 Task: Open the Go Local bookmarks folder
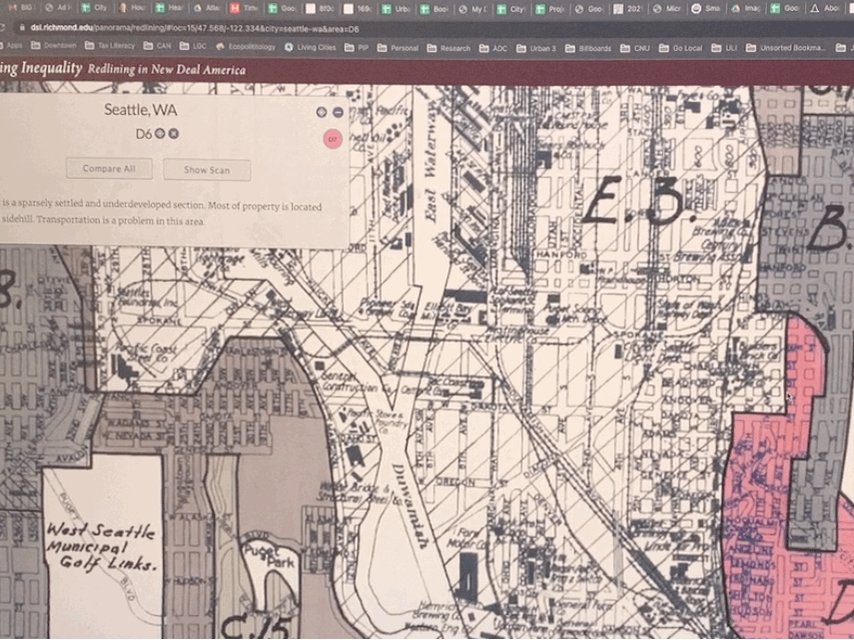click(x=680, y=49)
